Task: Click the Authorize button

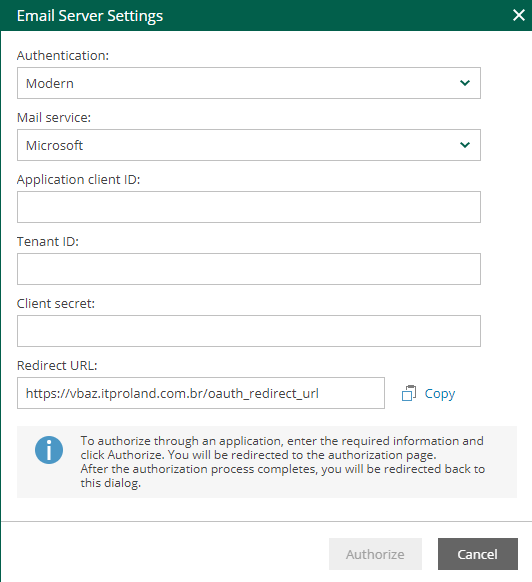Action: click(x=375, y=554)
